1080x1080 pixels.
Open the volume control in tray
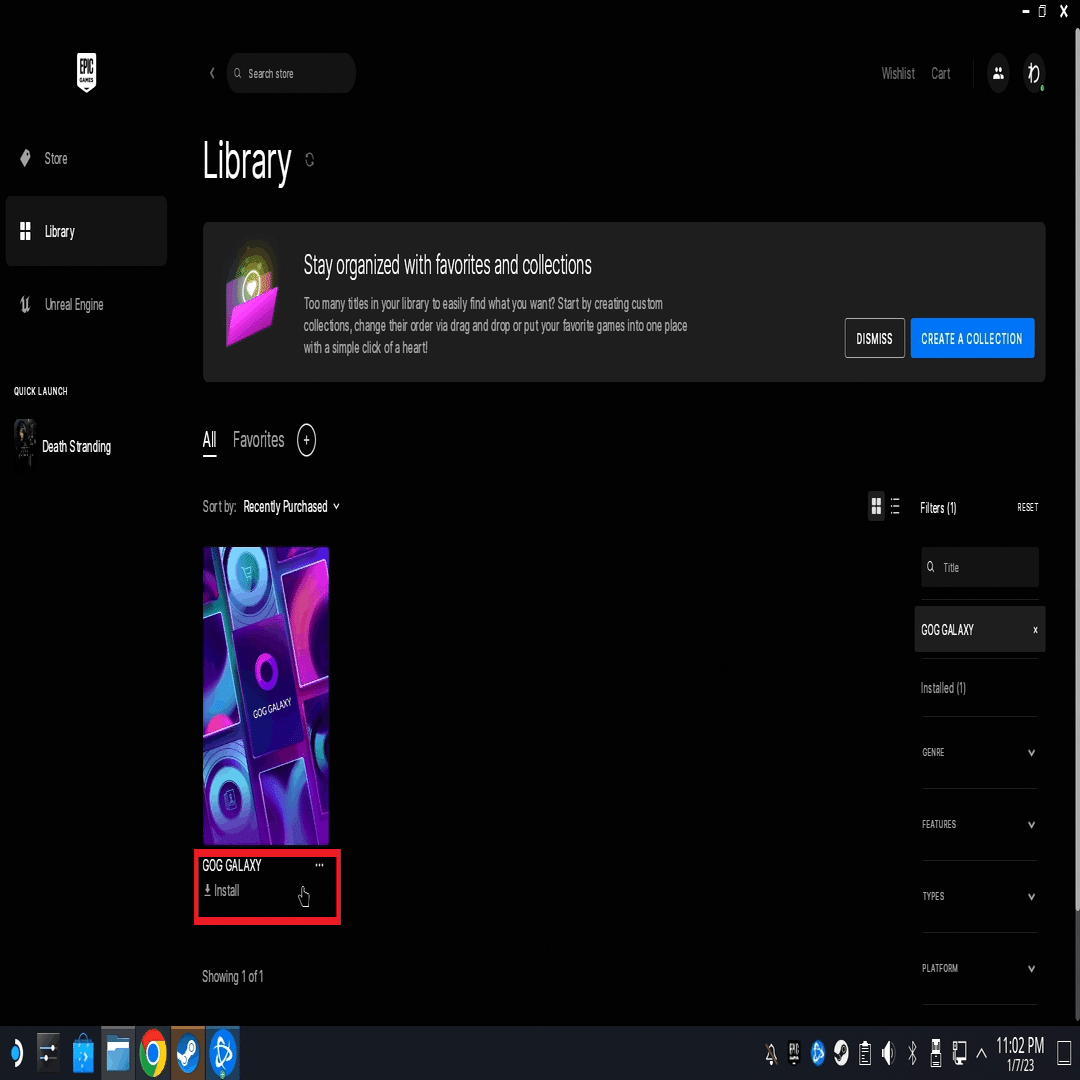coord(889,1052)
